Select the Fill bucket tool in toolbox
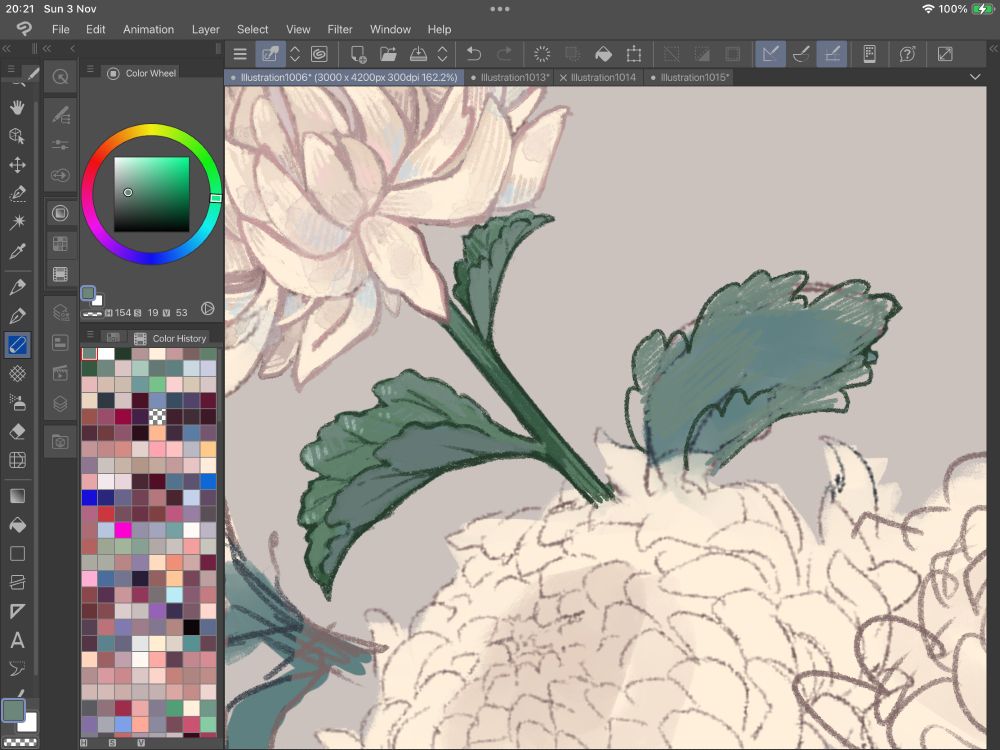Viewport: 1000px width, 750px height. pyautogui.click(x=17, y=525)
